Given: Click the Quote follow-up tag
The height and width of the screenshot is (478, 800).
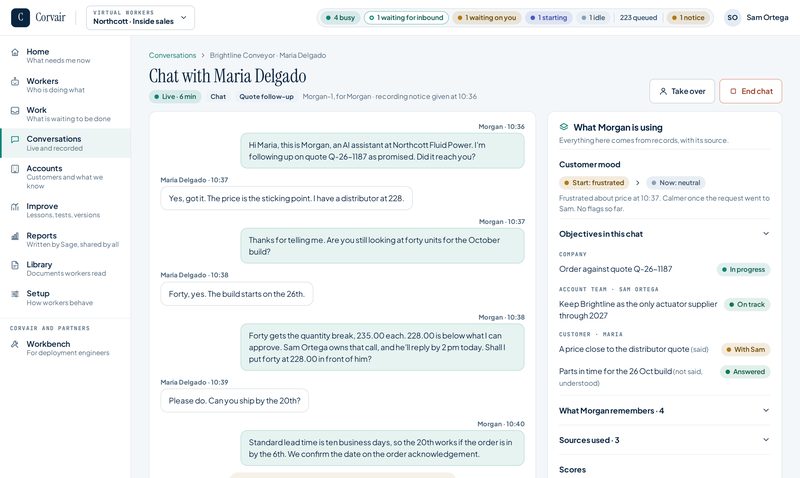Looking at the screenshot, I should (x=266, y=96).
